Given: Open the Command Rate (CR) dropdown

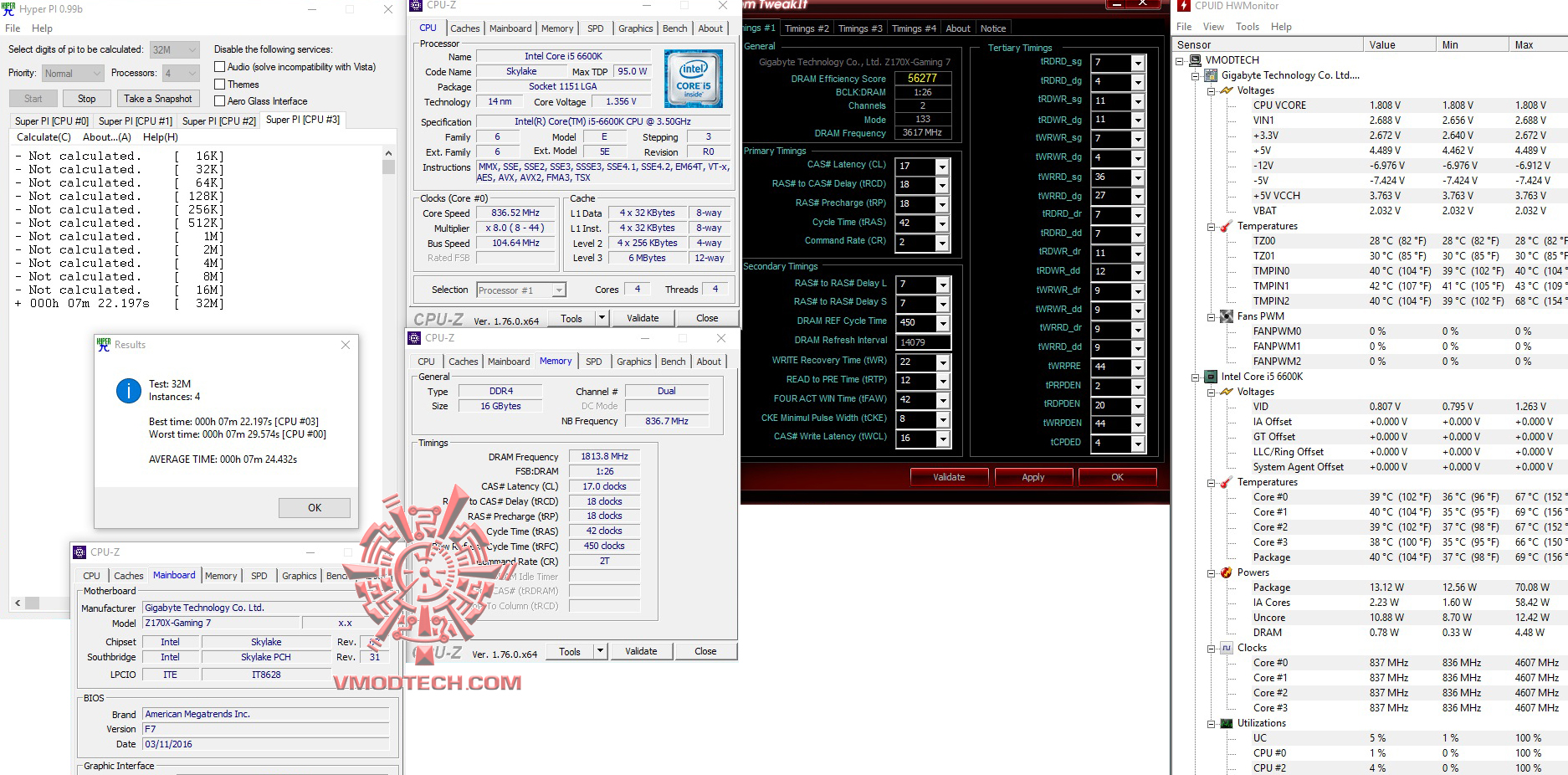Looking at the screenshot, I should click(x=941, y=243).
